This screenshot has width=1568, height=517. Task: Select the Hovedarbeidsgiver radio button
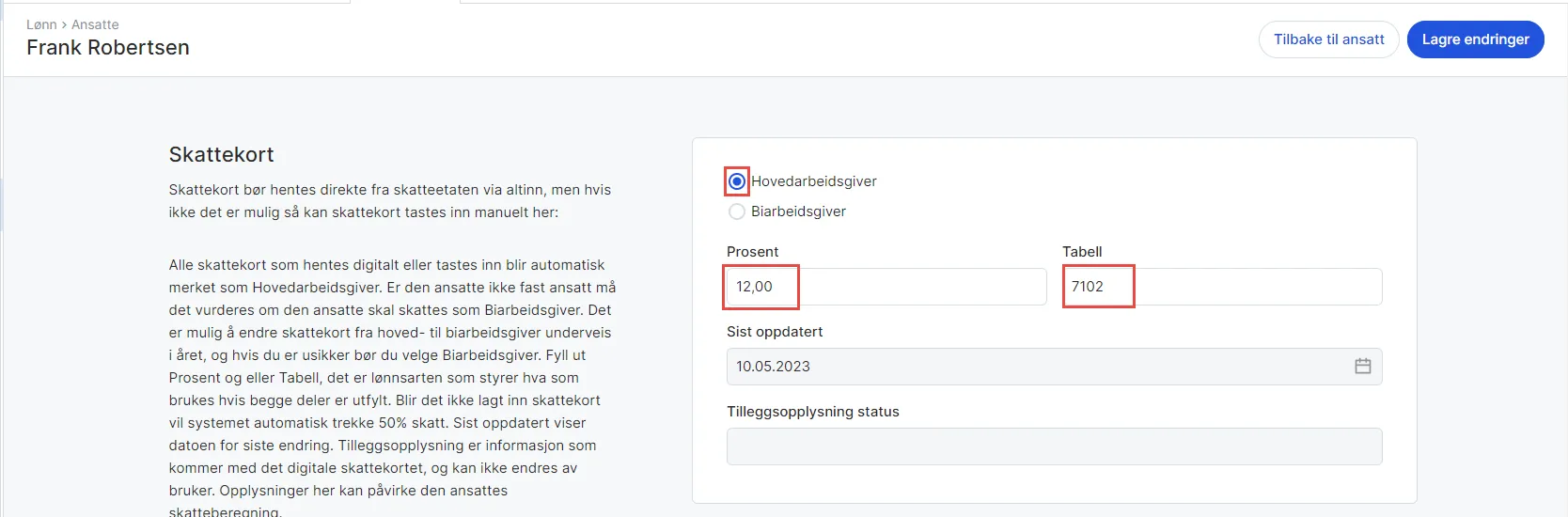(x=737, y=181)
